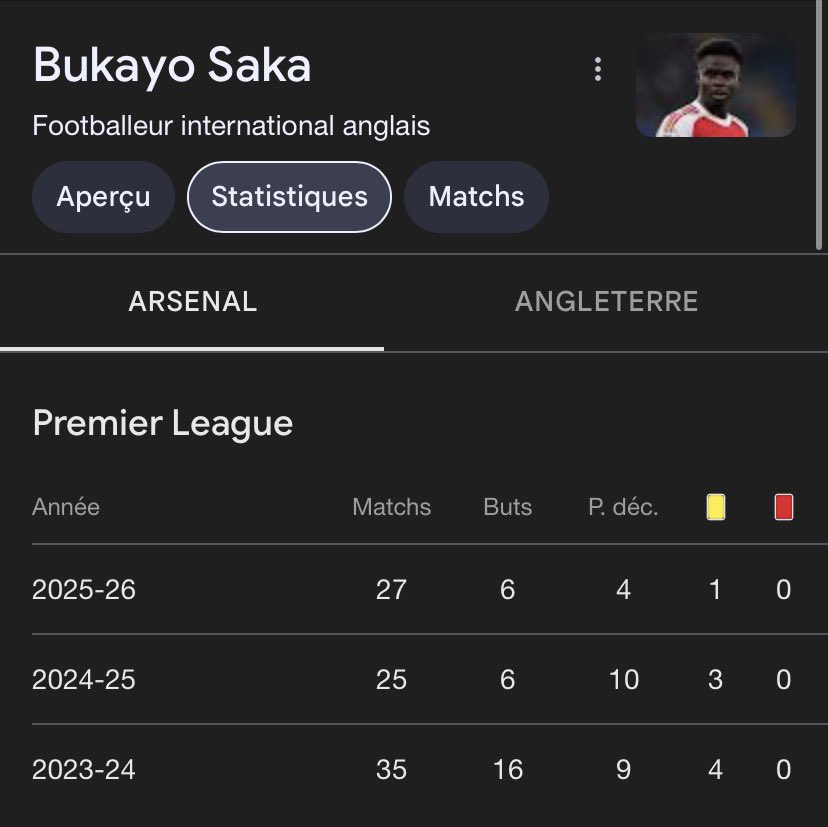This screenshot has width=828, height=827.
Task: Select the Aperçu chip
Action: (104, 197)
